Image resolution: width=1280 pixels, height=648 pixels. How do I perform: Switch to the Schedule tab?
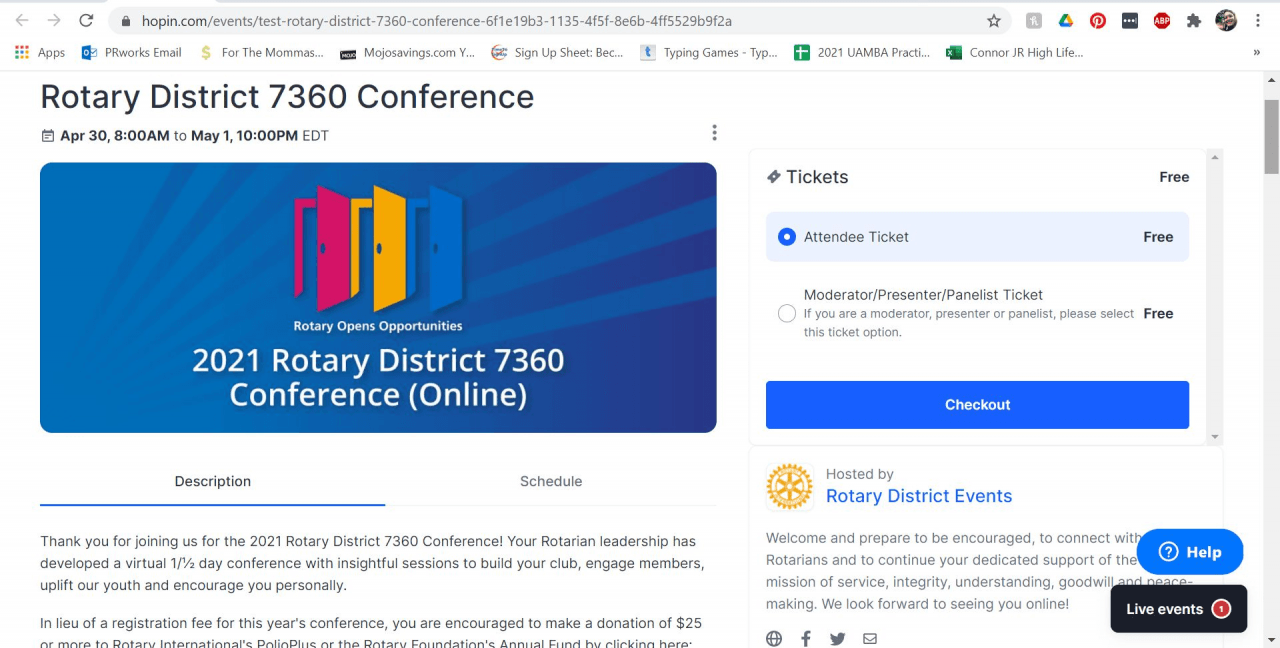(551, 482)
